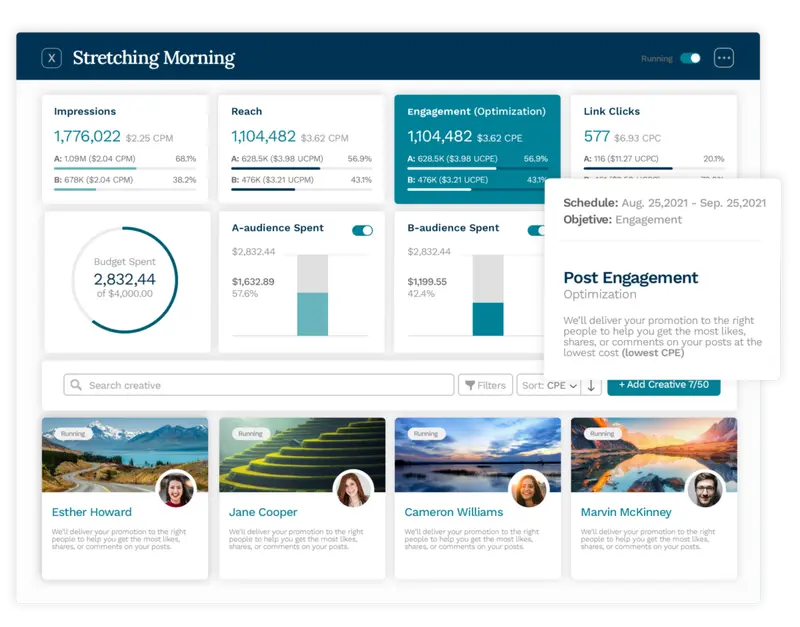
Task: Click into the Search creative field
Action: (x=260, y=385)
